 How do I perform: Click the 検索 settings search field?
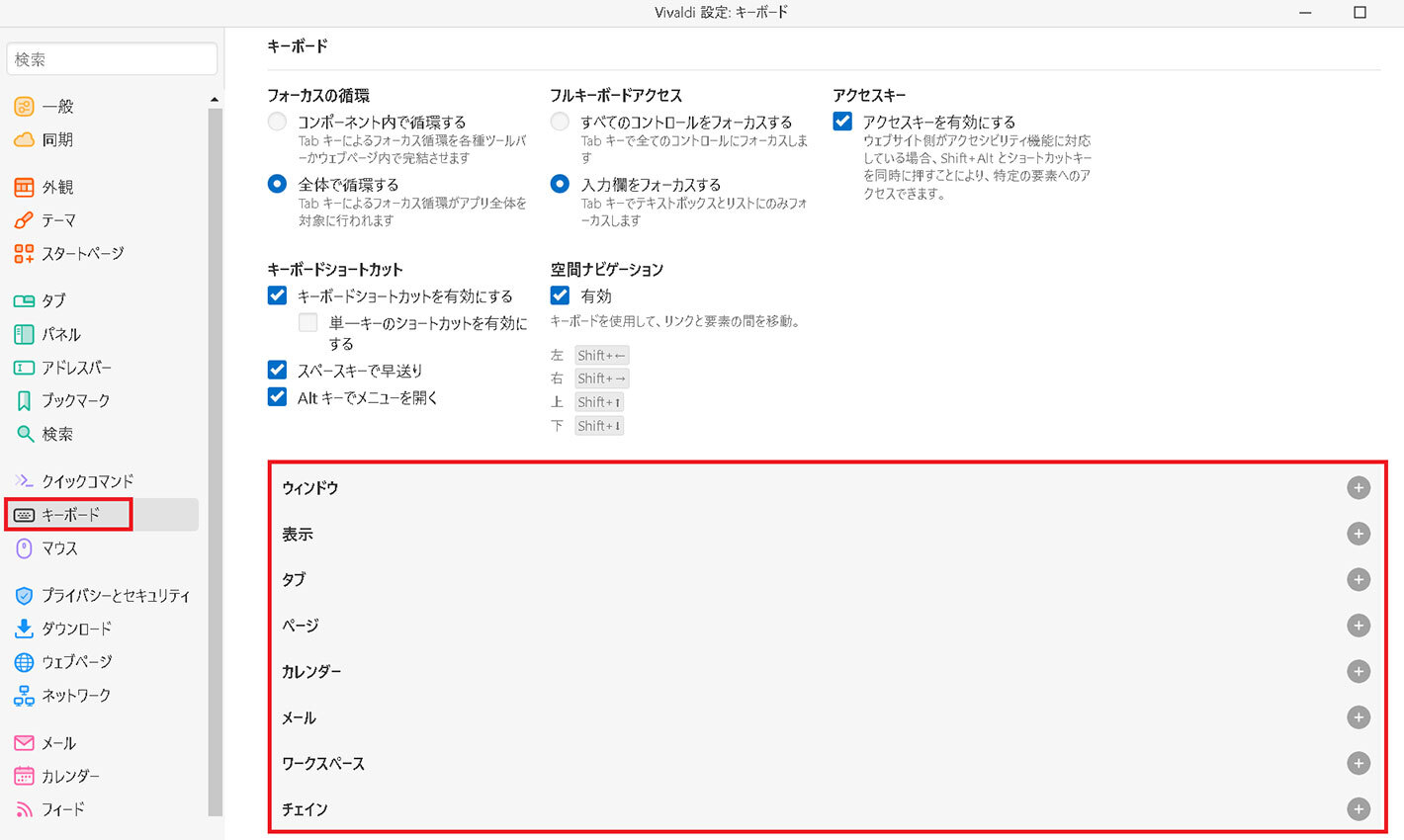(112, 59)
